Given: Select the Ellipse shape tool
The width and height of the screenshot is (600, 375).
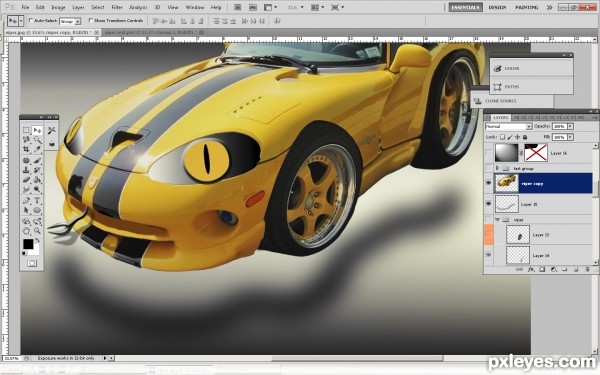Looking at the screenshot, I should click(x=37, y=210).
